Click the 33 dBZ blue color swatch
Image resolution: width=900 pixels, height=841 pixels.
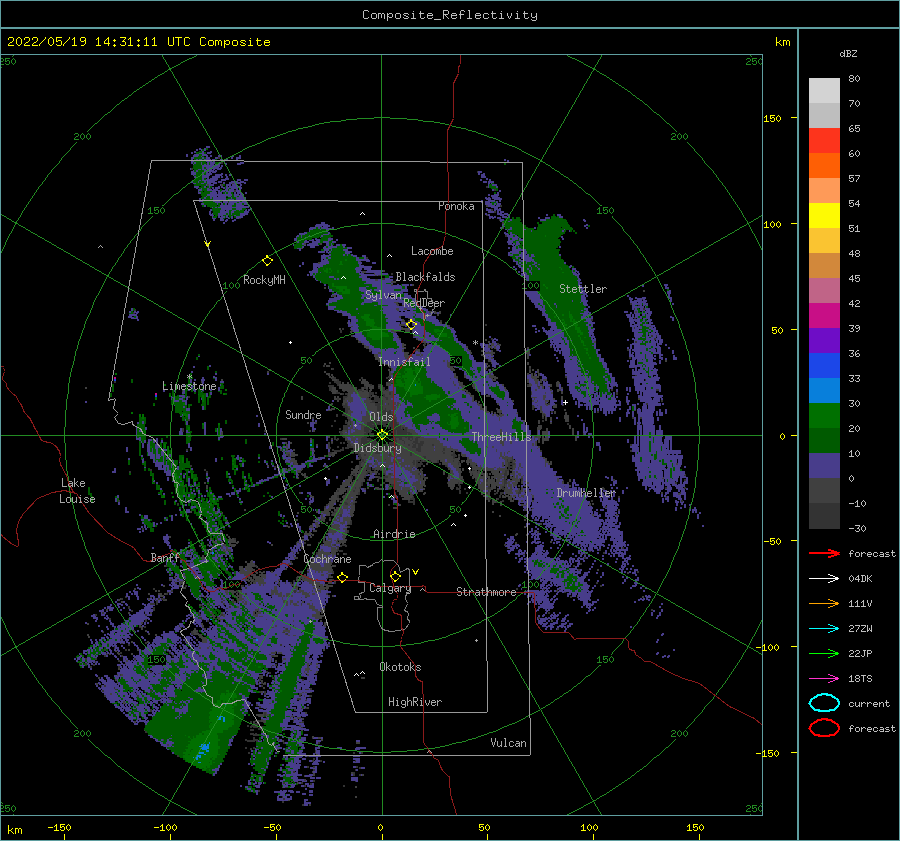[824, 365]
